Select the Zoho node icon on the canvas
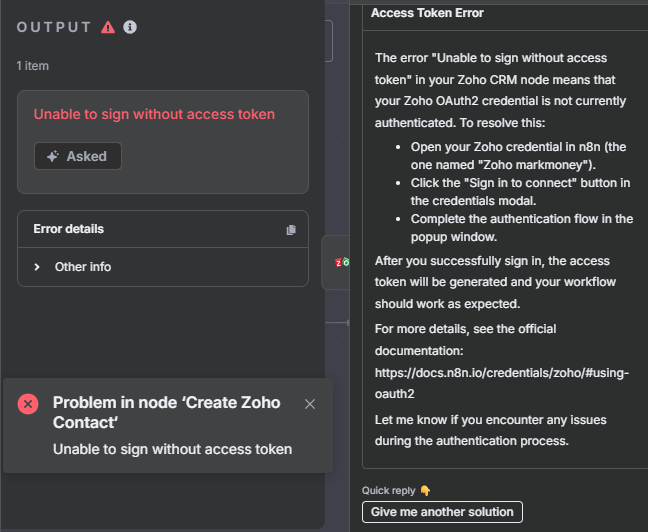Viewport: 648px width, 532px height. [342, 262]
